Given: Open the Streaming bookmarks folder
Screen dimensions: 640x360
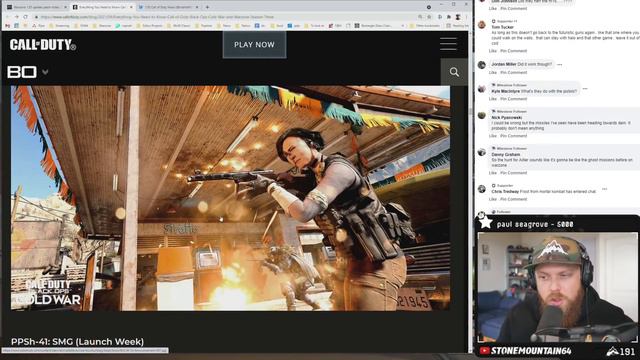Looking at the screenshot, I should point(60,25).
